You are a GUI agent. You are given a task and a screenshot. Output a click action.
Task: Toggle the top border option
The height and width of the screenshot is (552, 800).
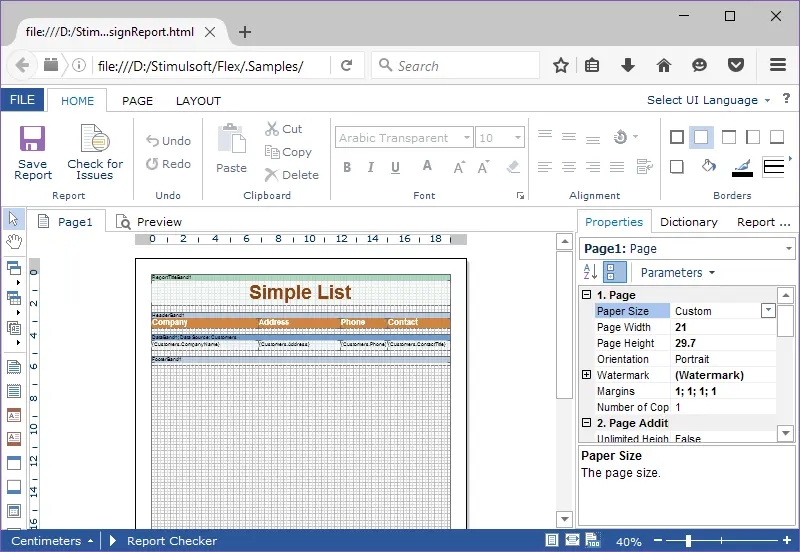click(x=729, y=137)
